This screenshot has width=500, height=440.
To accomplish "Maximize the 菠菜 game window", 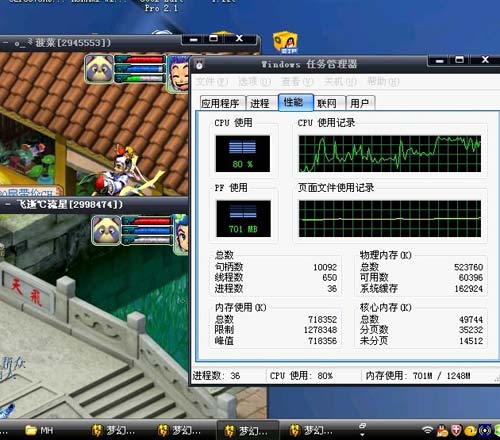I will pyautogui.click(x=213, y=39).
